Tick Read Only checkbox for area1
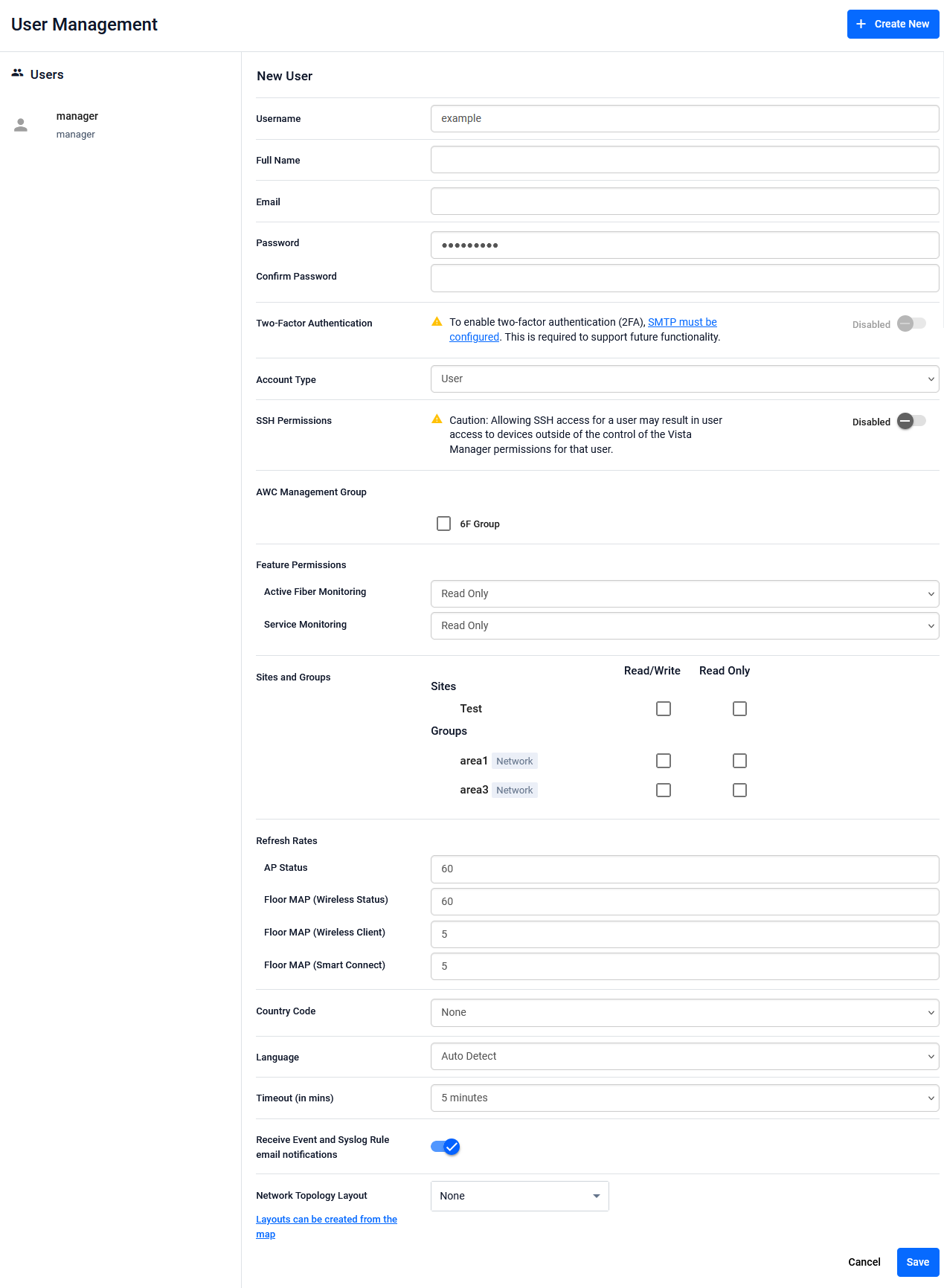This screenshot has height=1288, width=944. coord(739,761)
